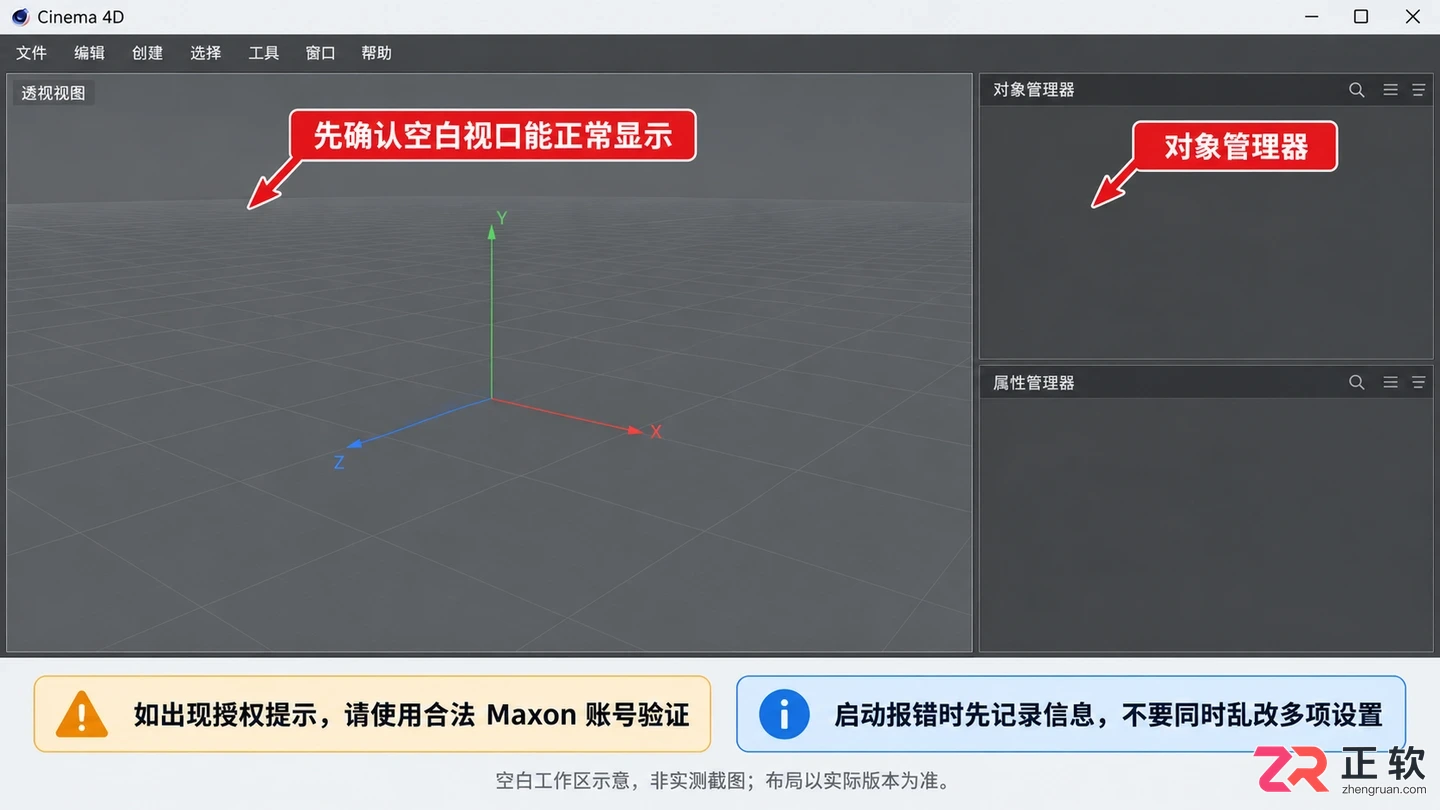
Task: Open the 选择 menu
Action: point(205,53)
